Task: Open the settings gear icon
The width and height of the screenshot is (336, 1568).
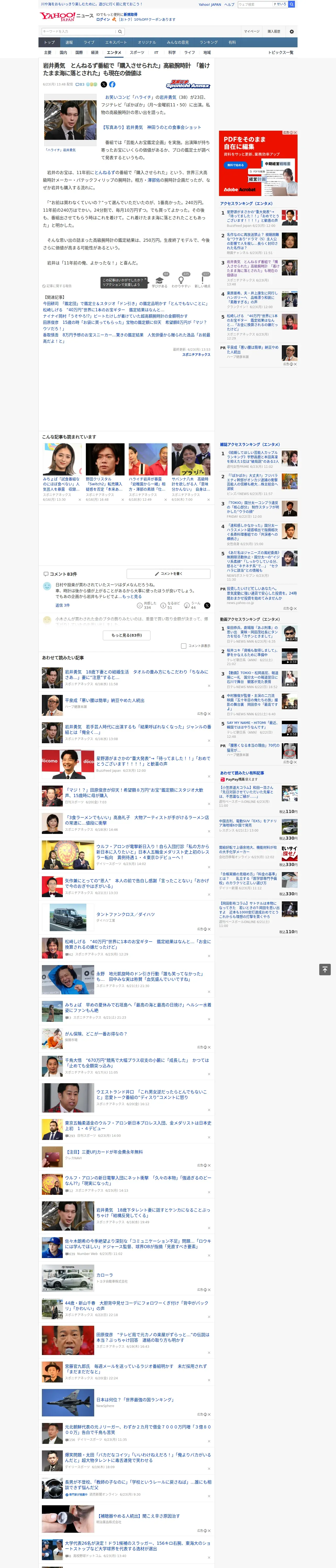Action: (292, 31)
